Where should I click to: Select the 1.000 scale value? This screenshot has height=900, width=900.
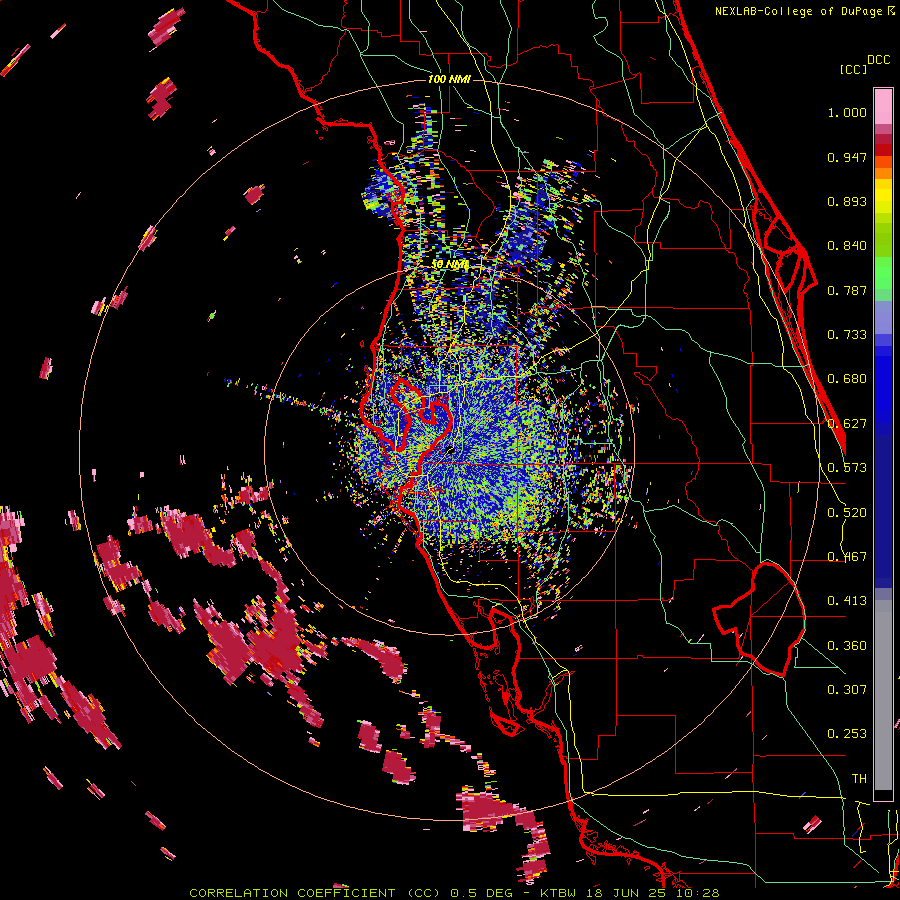pyautogui.click(x=847, y=112)
